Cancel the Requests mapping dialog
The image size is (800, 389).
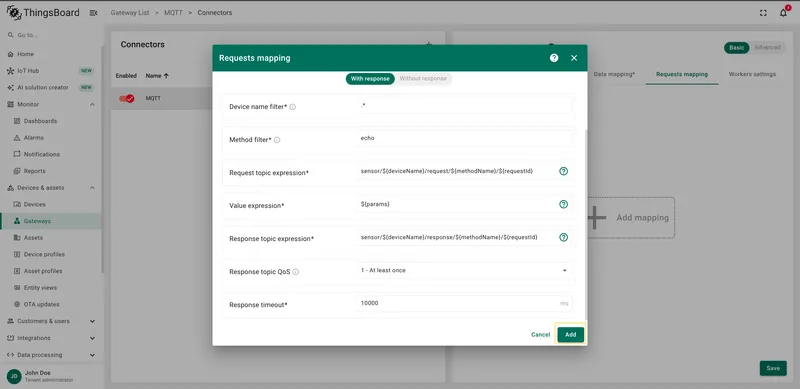tap(540, 335)
